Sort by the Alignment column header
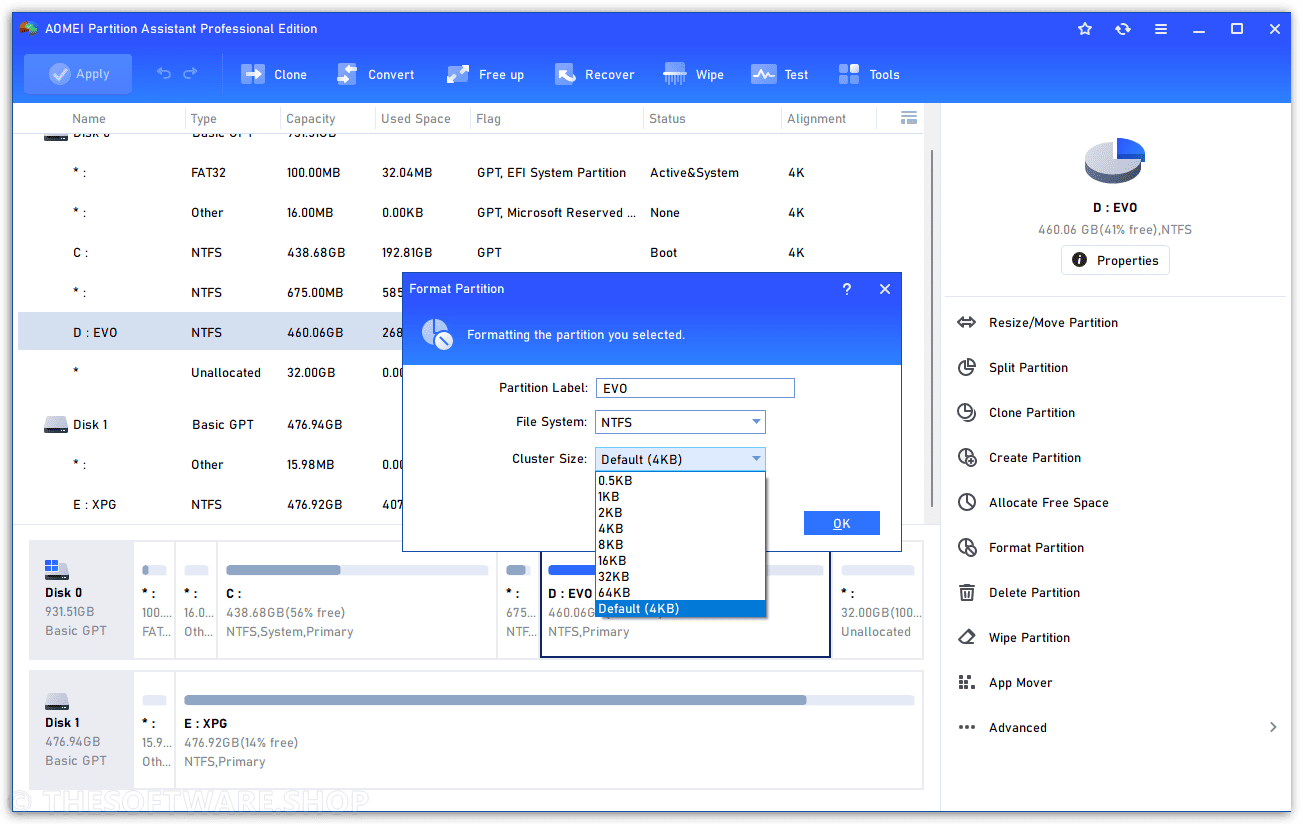The width and height of the screenshot is (1303, 824). pos(817,118)
